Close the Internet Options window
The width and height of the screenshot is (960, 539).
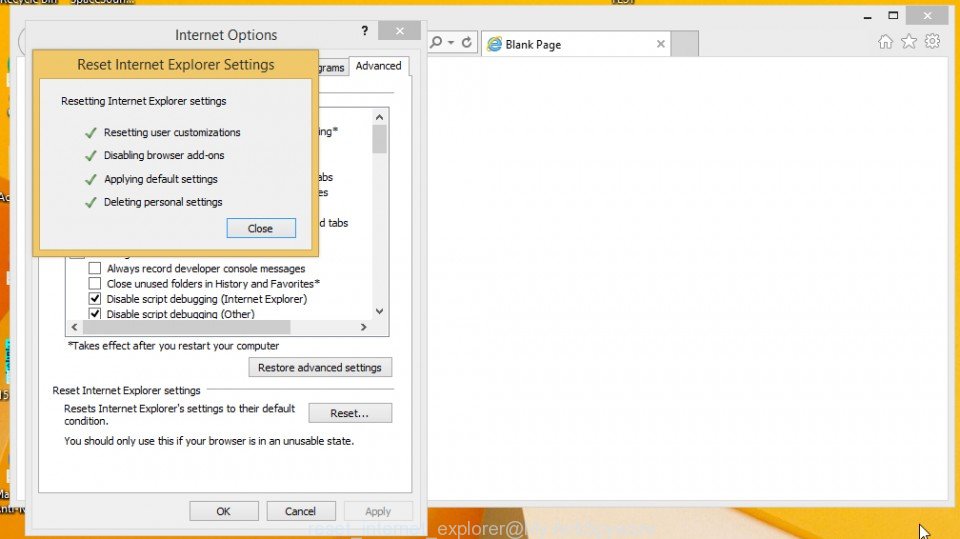tap(399, 31)
